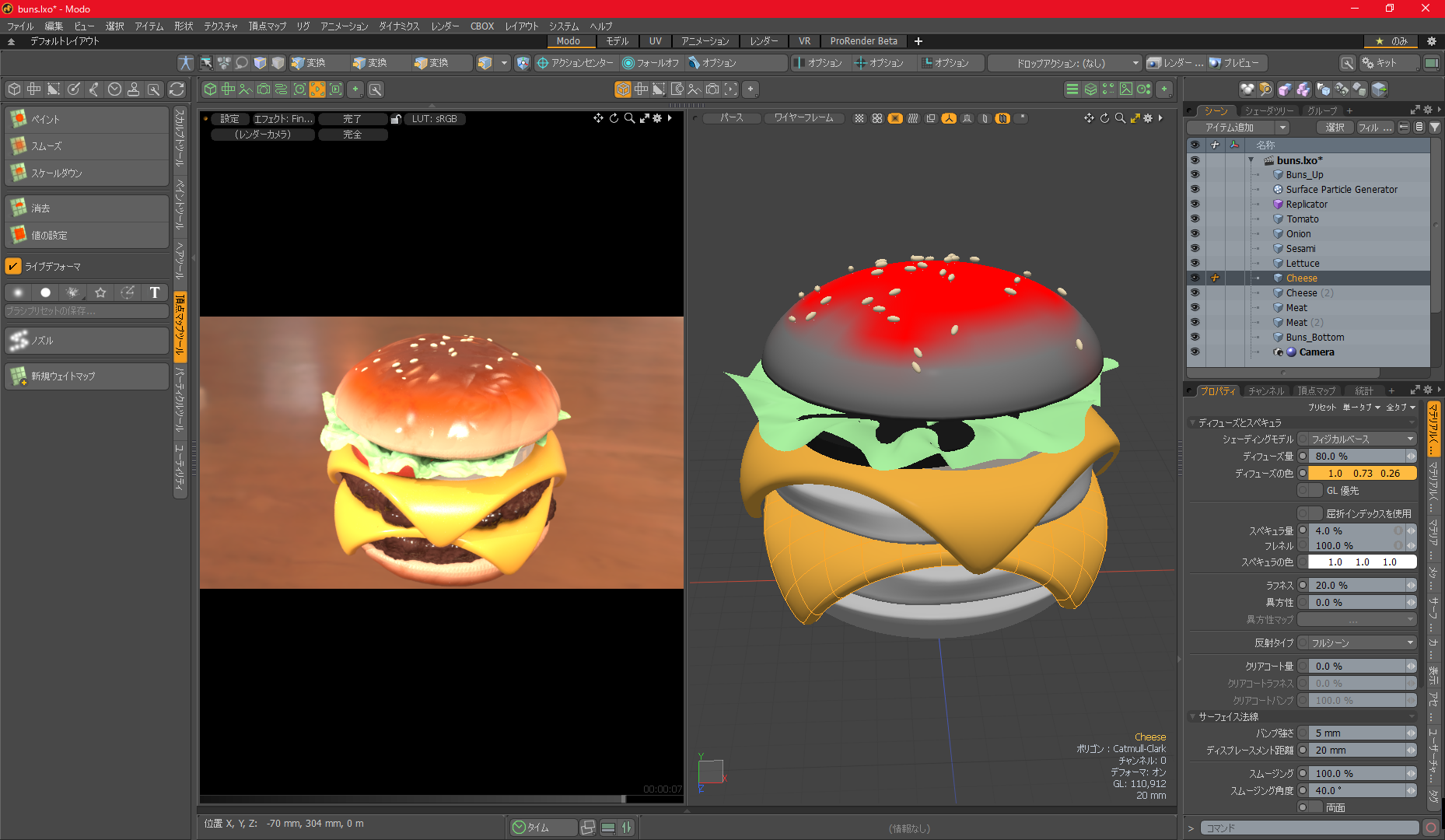This screenshot has width=1445, height=840.
Task: Open the Drop Action dropdown
Action: coord(1065,63)
